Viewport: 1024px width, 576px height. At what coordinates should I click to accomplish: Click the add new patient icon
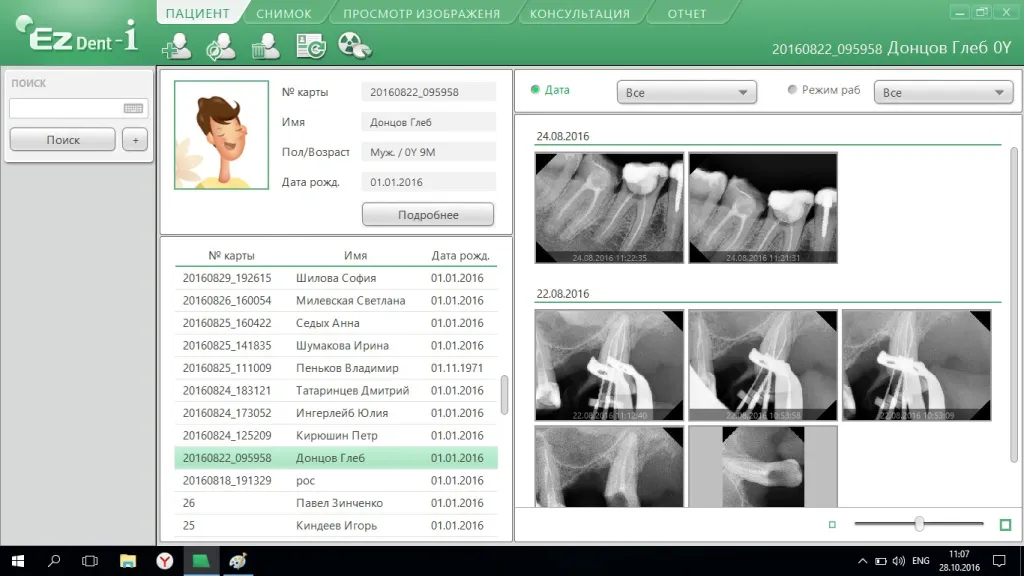(x=176, y=46)
